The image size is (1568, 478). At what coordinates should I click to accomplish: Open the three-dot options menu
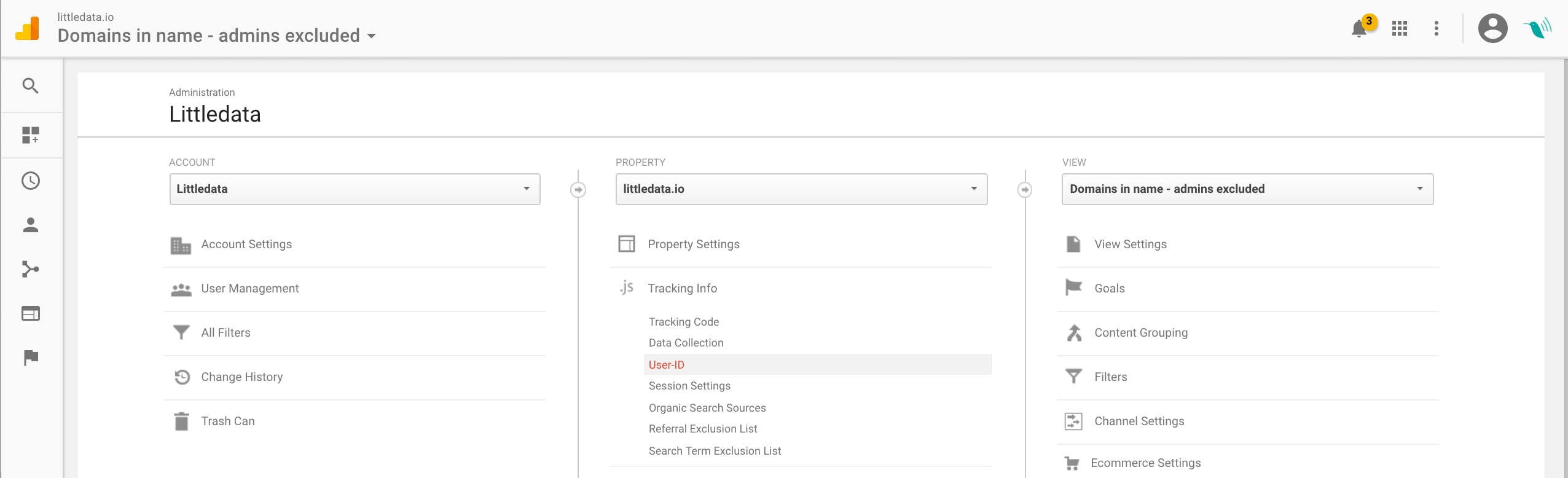click(1437, 28)
